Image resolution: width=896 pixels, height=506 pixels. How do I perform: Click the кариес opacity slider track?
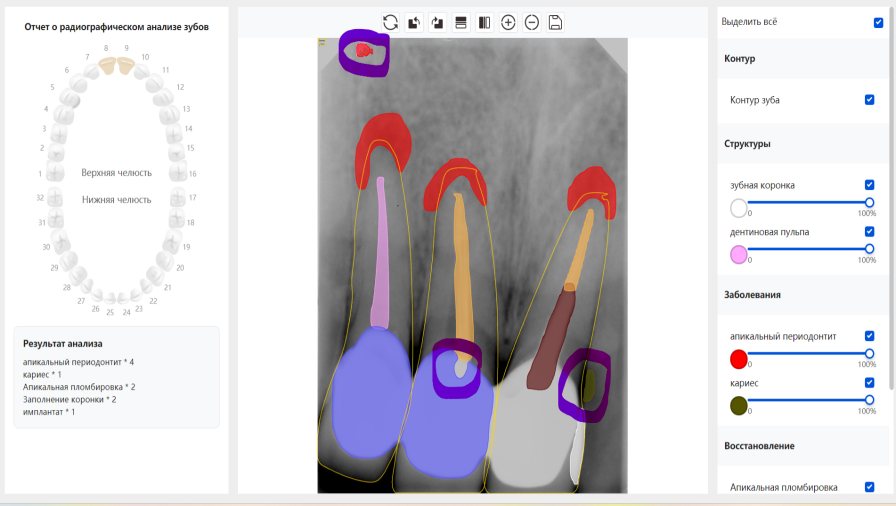tap(808, 399)
